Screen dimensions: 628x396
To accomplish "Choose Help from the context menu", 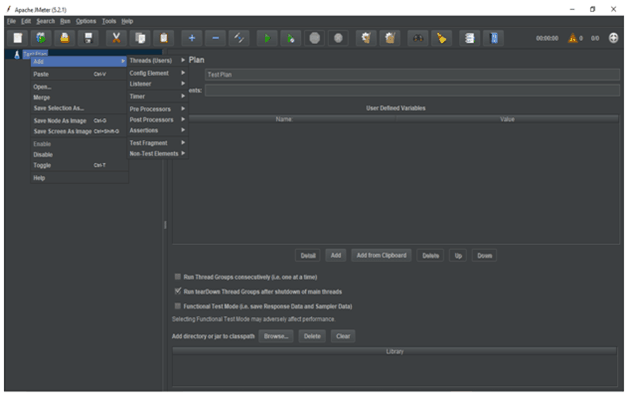I will [79, 178].
